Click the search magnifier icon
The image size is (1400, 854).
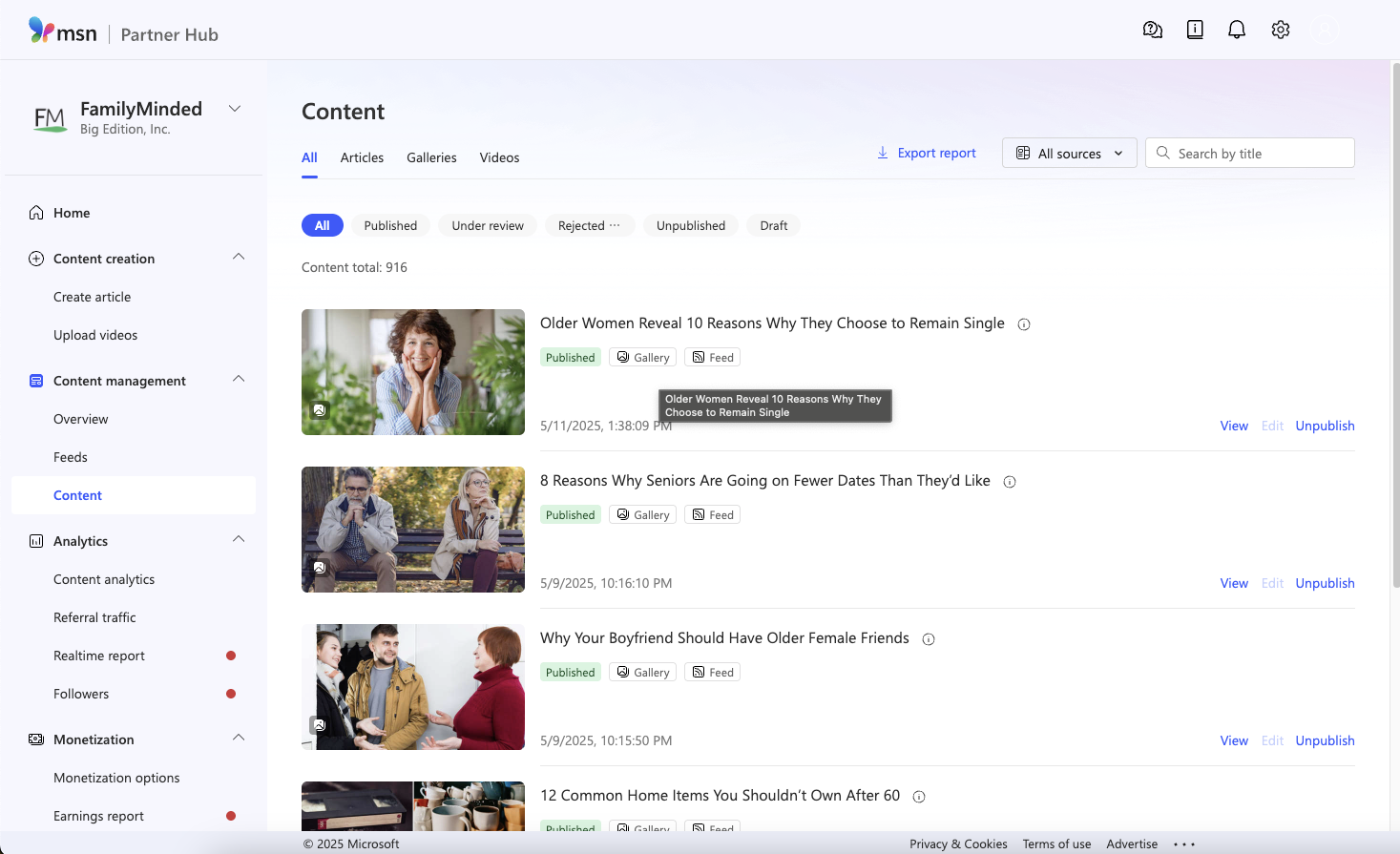[1162, 153]
